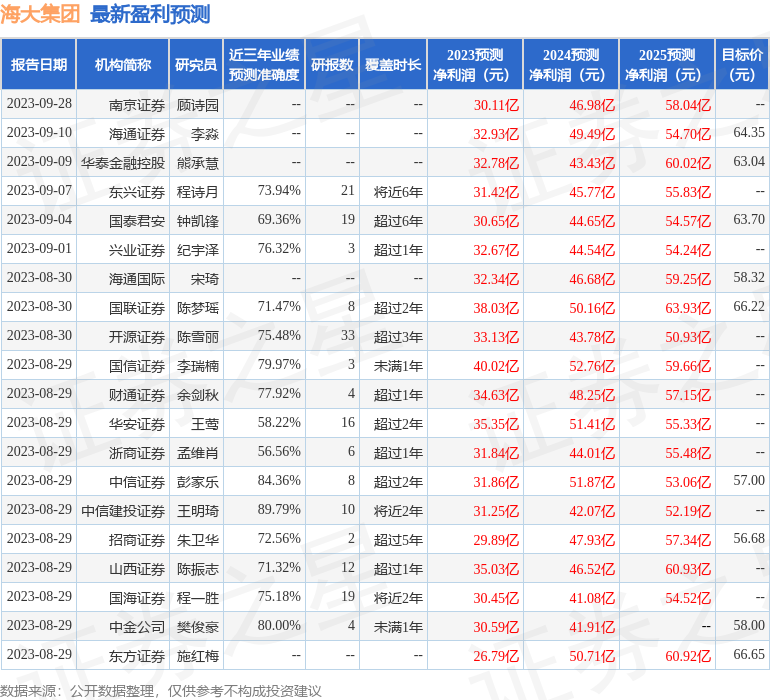The height and width of the screenshot is (700, 770).
Task: Select the 研报数 column header
Action: point(332,64)
